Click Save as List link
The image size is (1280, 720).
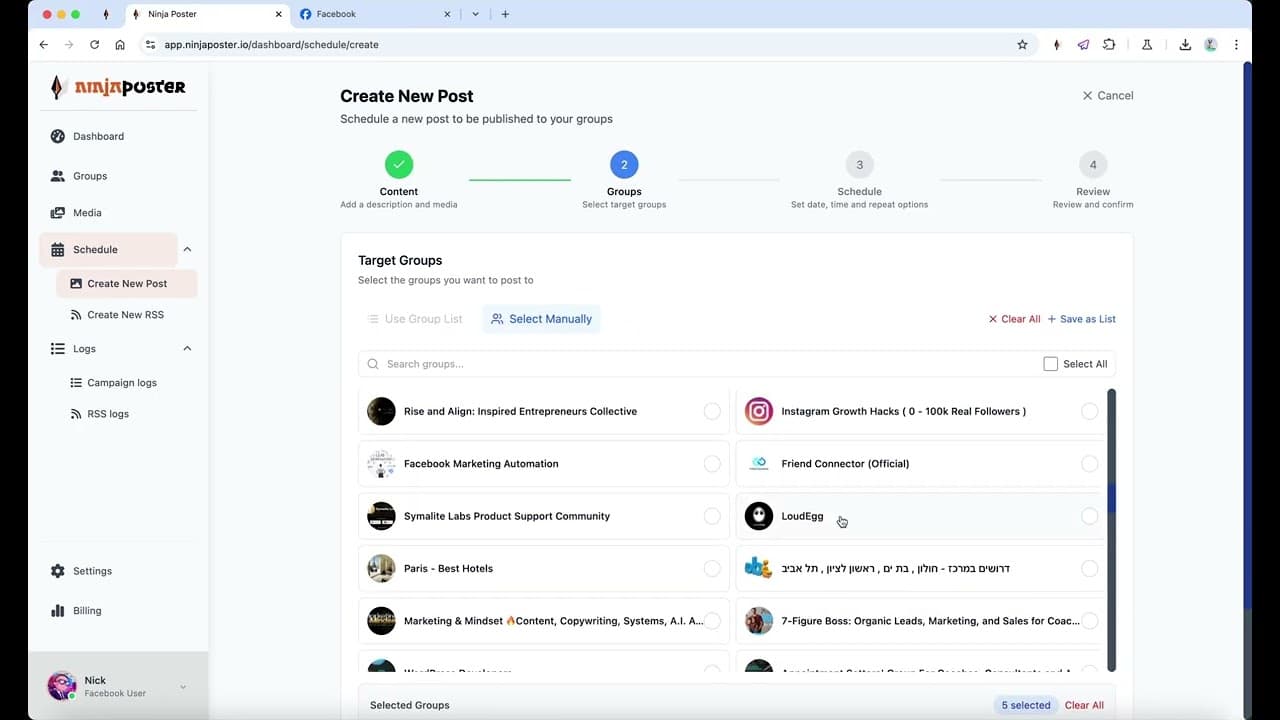[1081, 319]
